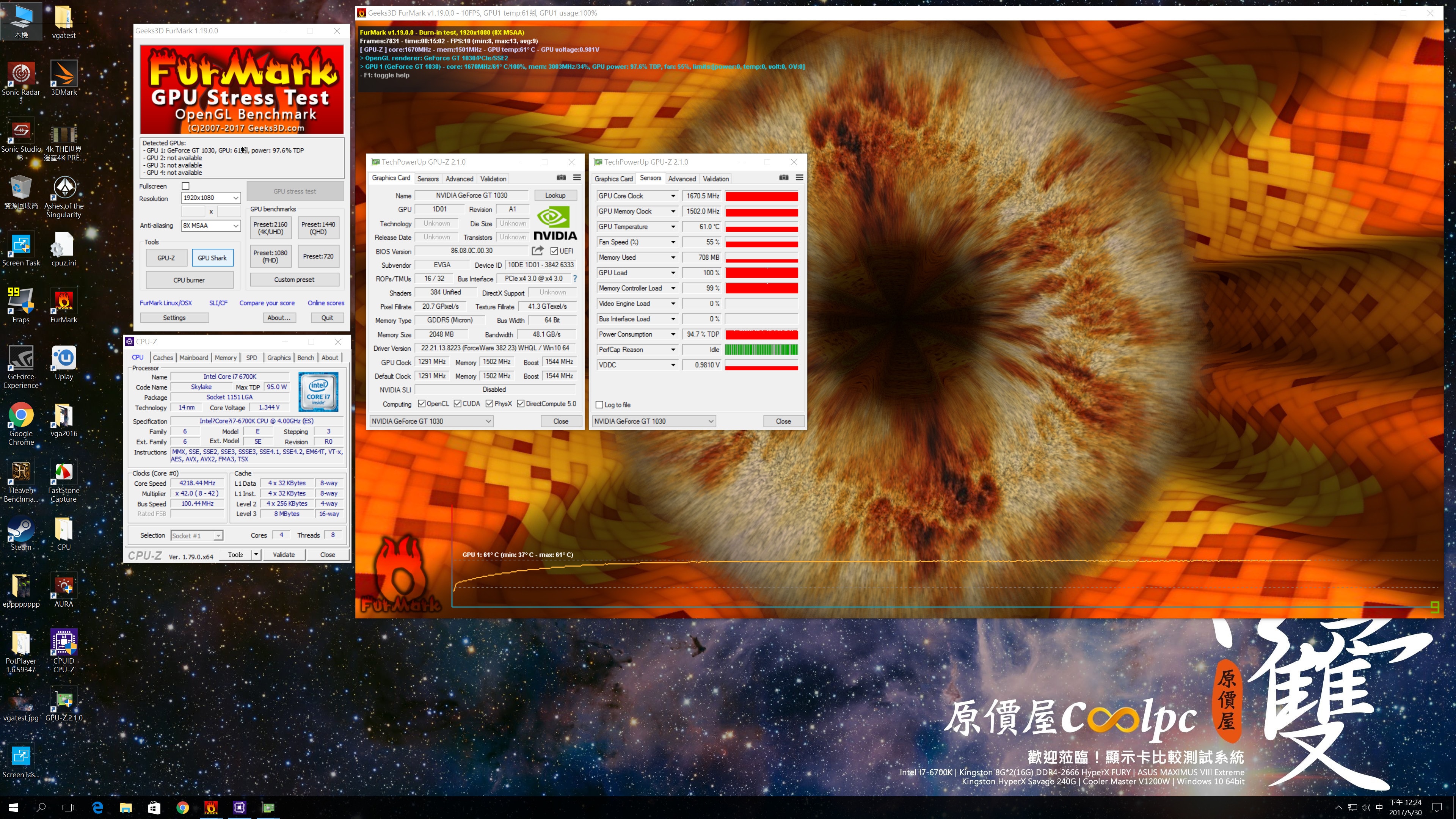Click BIOS Version field 86.08.0C.00.30
Image resolution: width=1456 pixels, height=819 pixels.
pyautogui.click(x=471, y=251)
